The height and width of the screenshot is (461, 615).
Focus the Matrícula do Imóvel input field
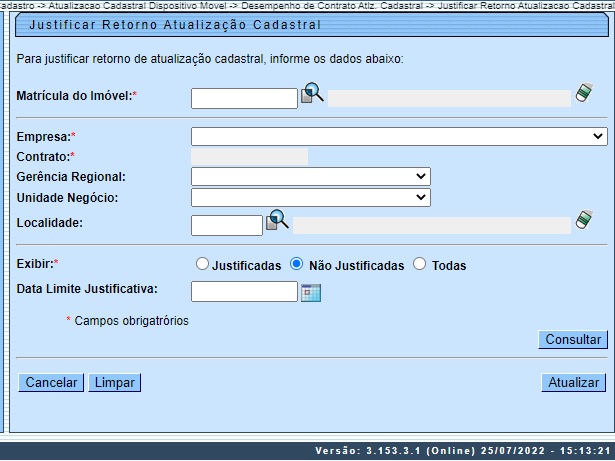click(244, 98)
